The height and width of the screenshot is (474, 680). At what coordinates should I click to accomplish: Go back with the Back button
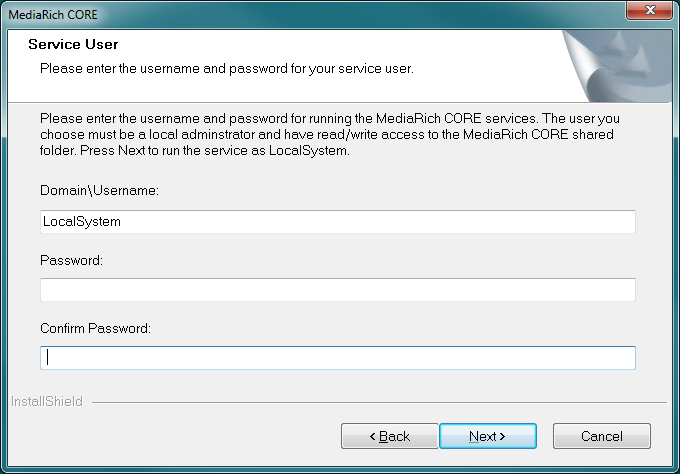point(389,436)
